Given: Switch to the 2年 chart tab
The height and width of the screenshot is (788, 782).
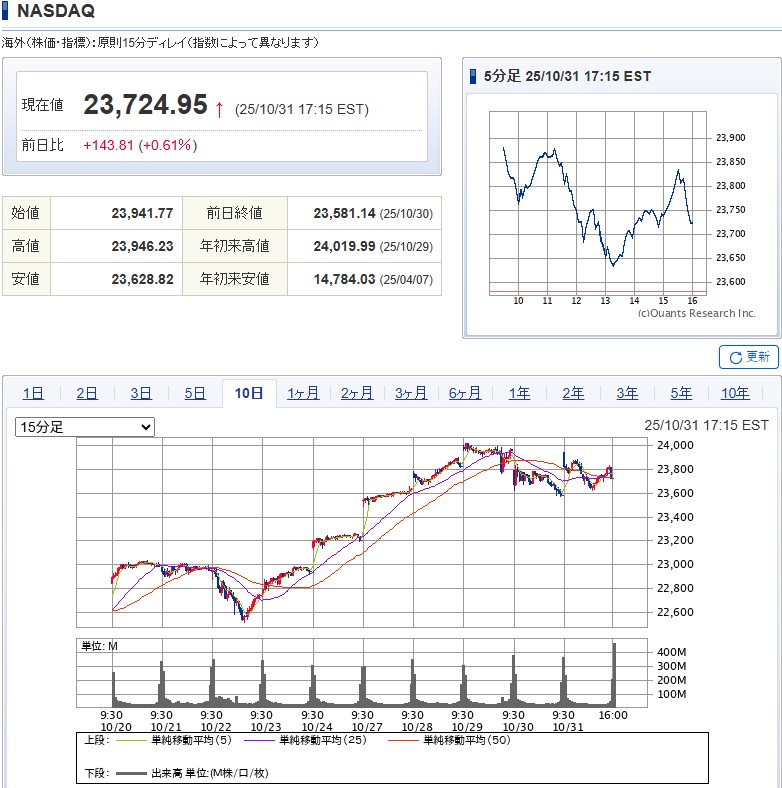Looking at the screenshot, I should click(x=573, y=393).
